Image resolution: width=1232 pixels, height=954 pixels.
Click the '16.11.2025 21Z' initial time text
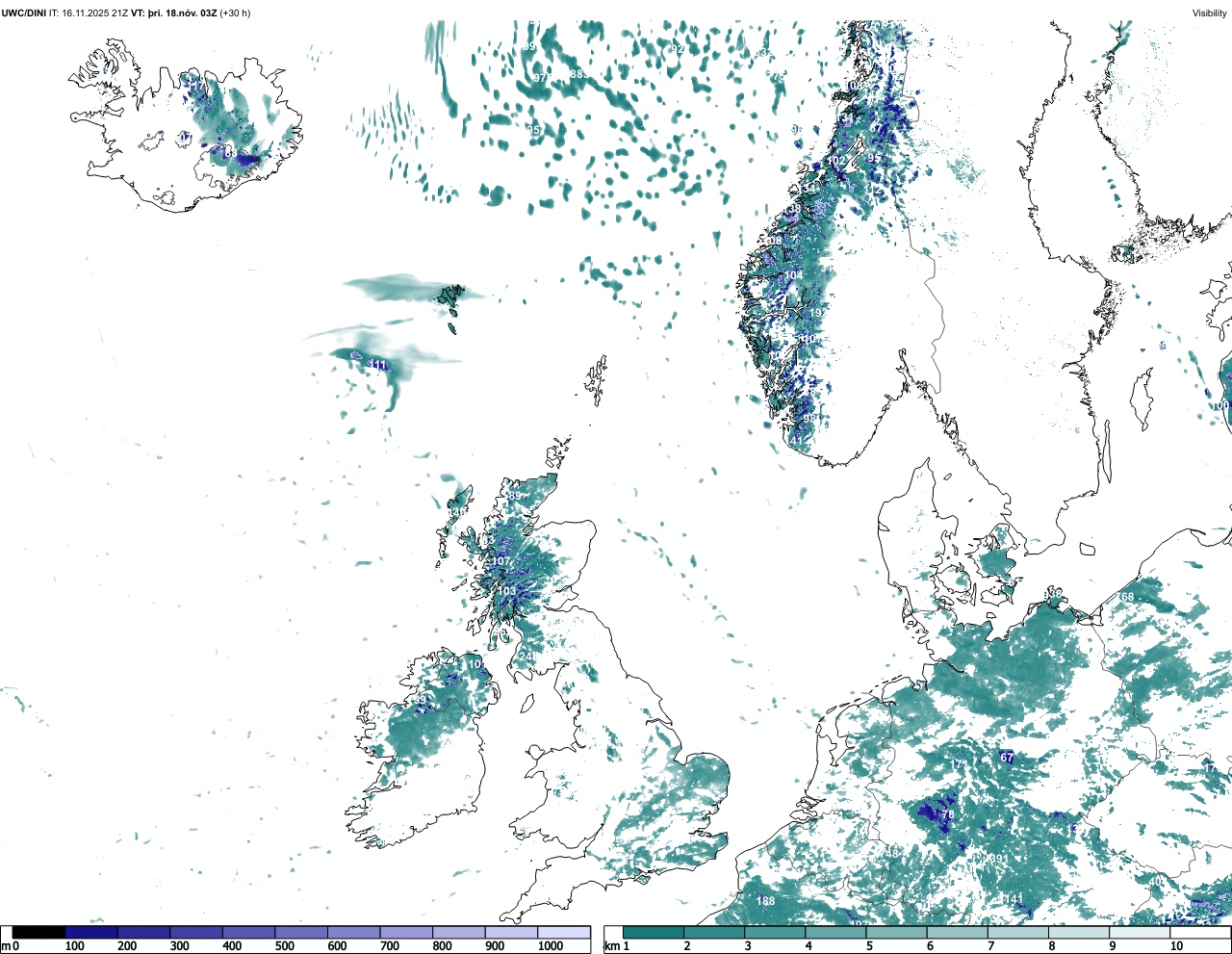[94, 13]
